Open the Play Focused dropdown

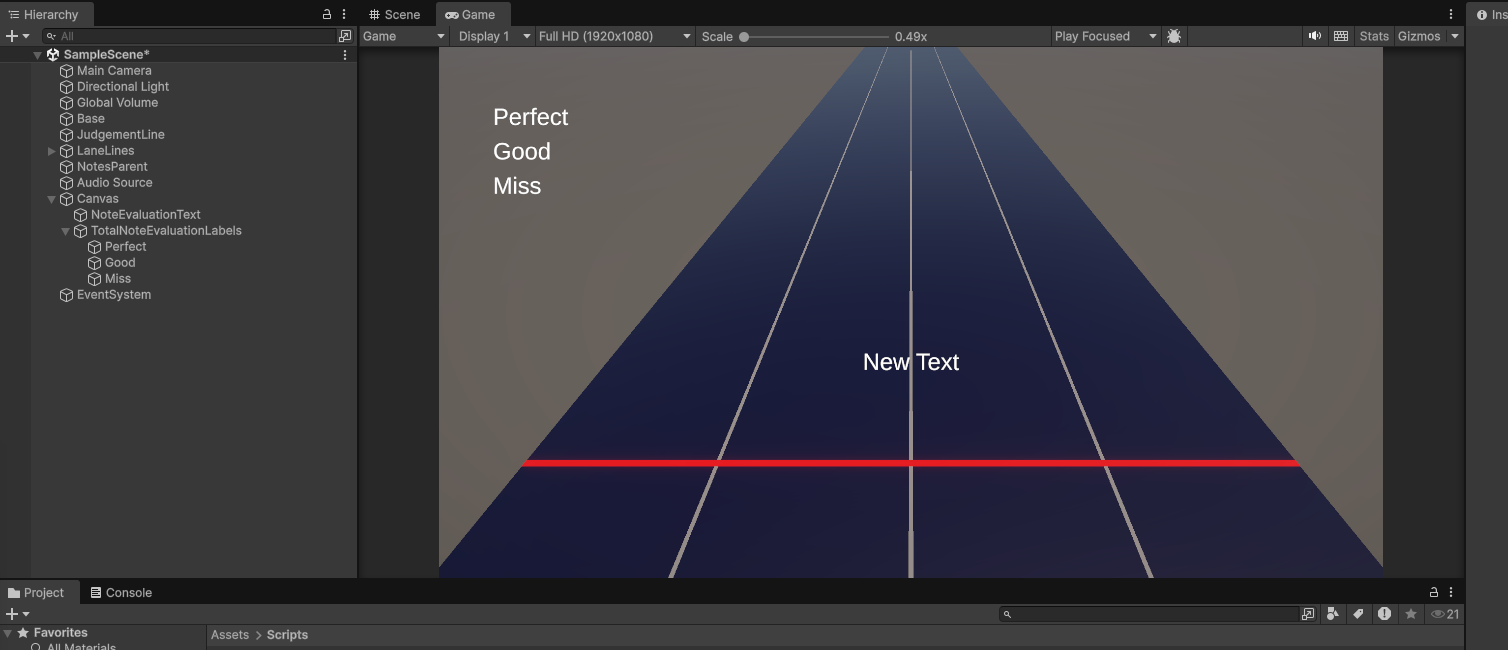1105,36
